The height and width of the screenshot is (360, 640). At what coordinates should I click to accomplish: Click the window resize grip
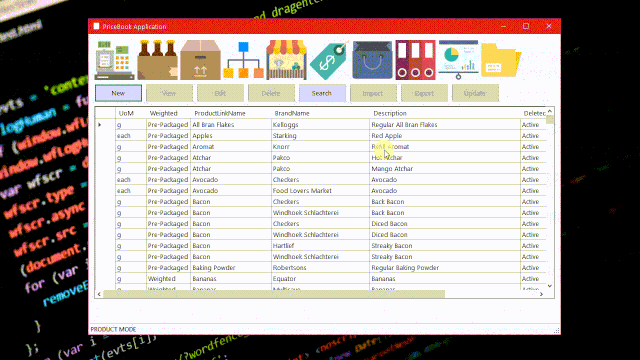click(x=557, y=330)
